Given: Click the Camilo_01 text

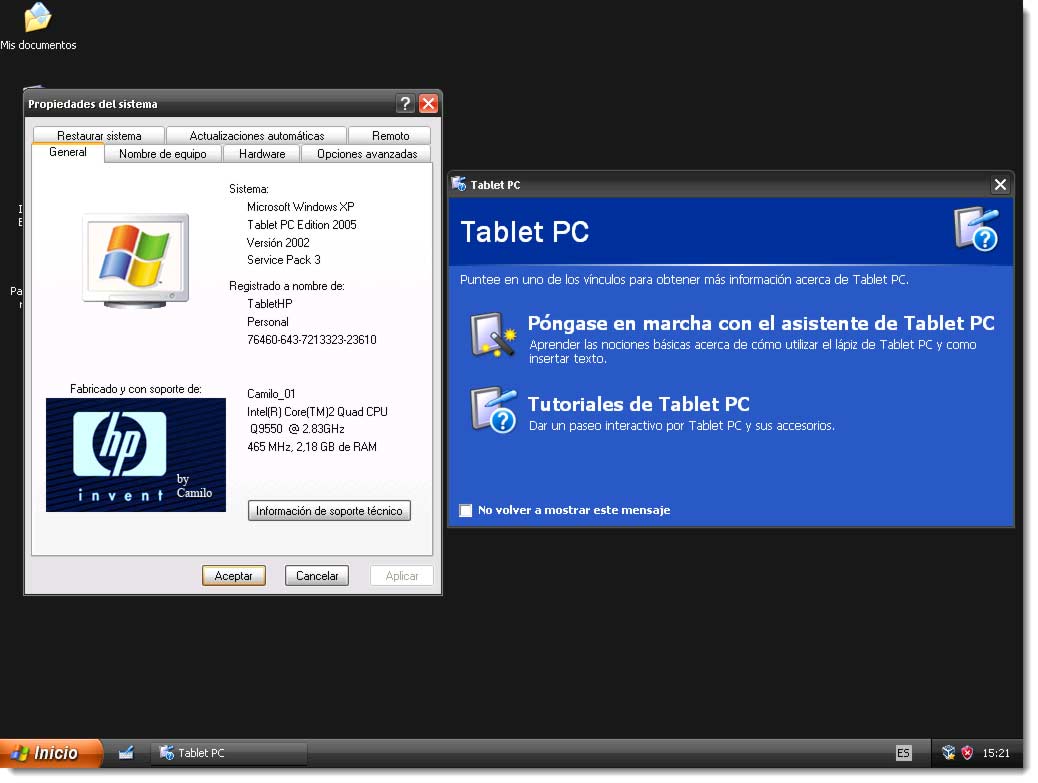Looking at the screenshot, I should (271, 394).
